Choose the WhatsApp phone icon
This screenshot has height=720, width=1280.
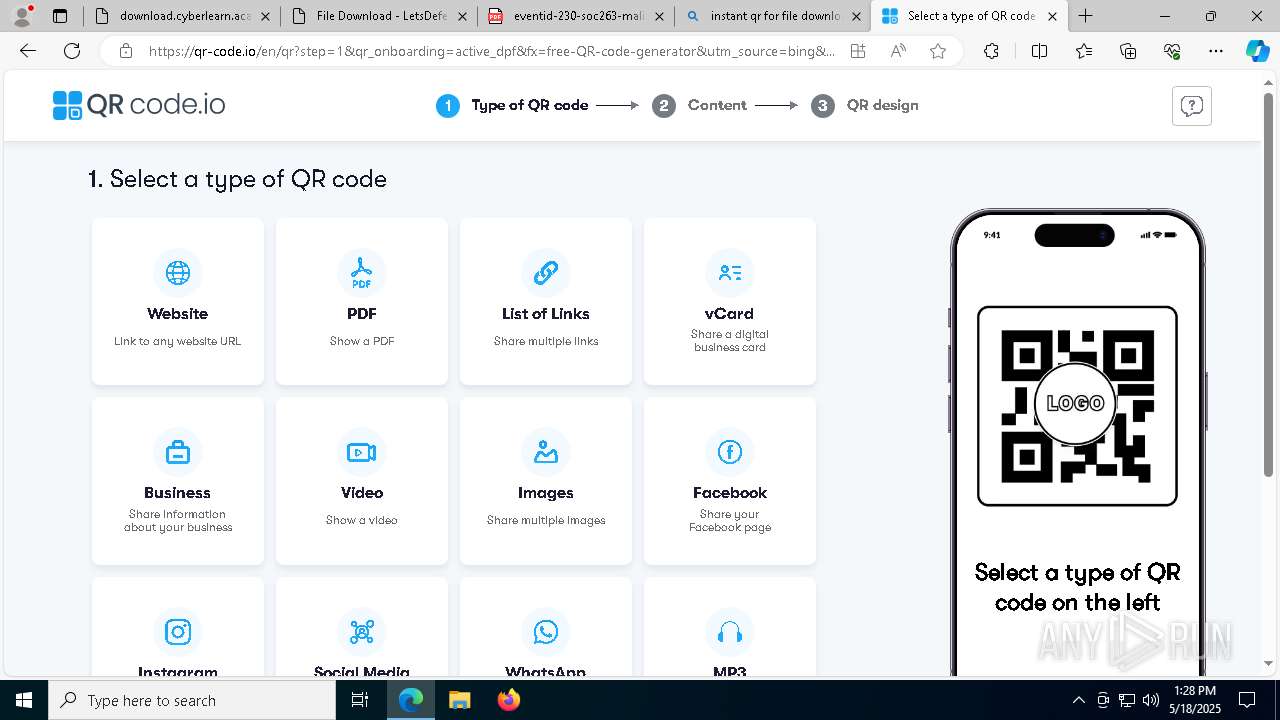tap(546, 631)
